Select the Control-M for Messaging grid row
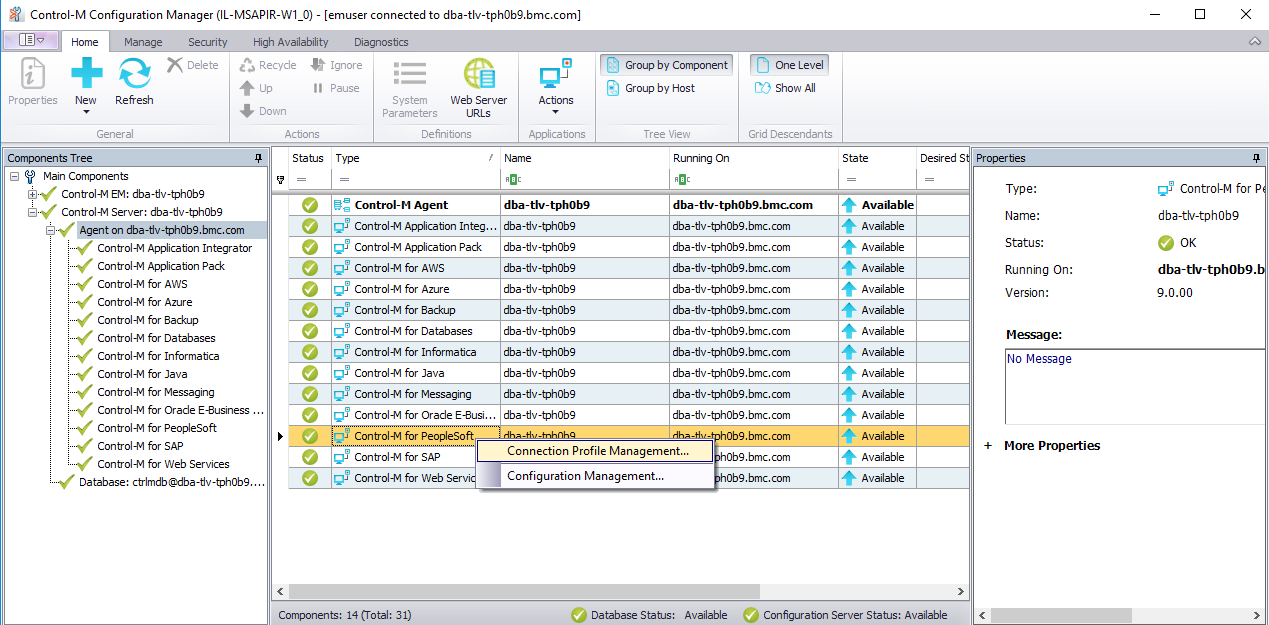The image size is (1269, 625). pyautogui.click(x=629, y=394)
